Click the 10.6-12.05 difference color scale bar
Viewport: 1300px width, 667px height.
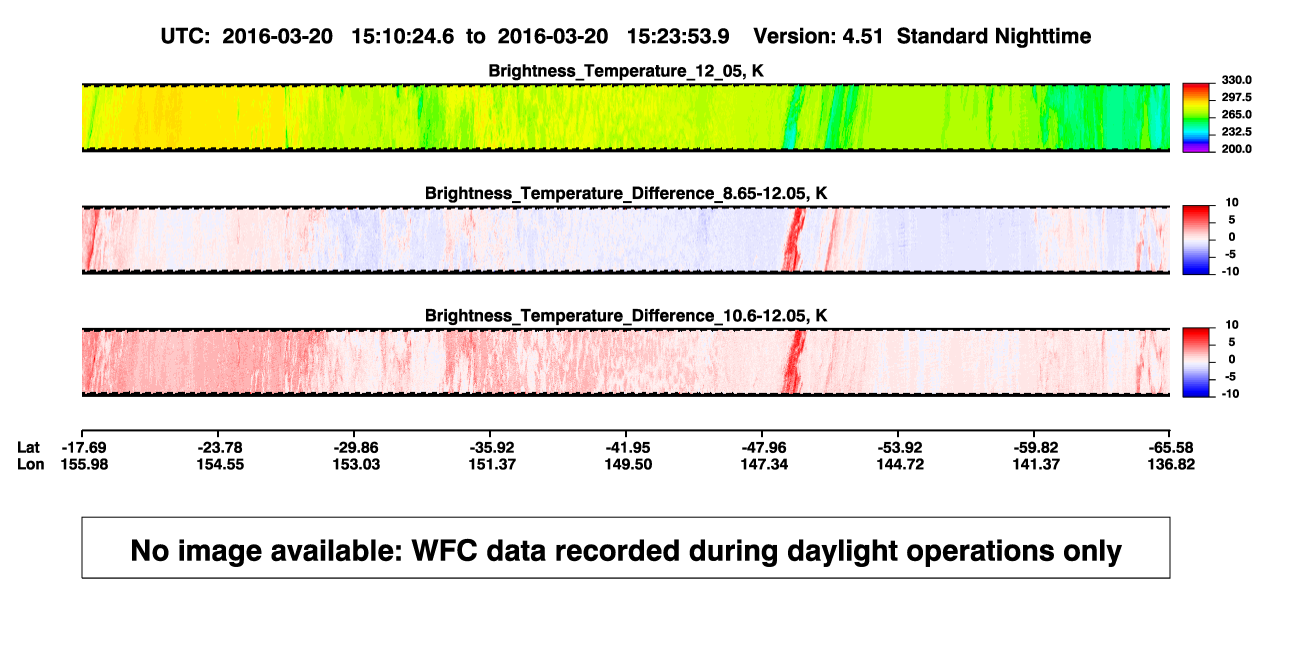click(1196, 362)
